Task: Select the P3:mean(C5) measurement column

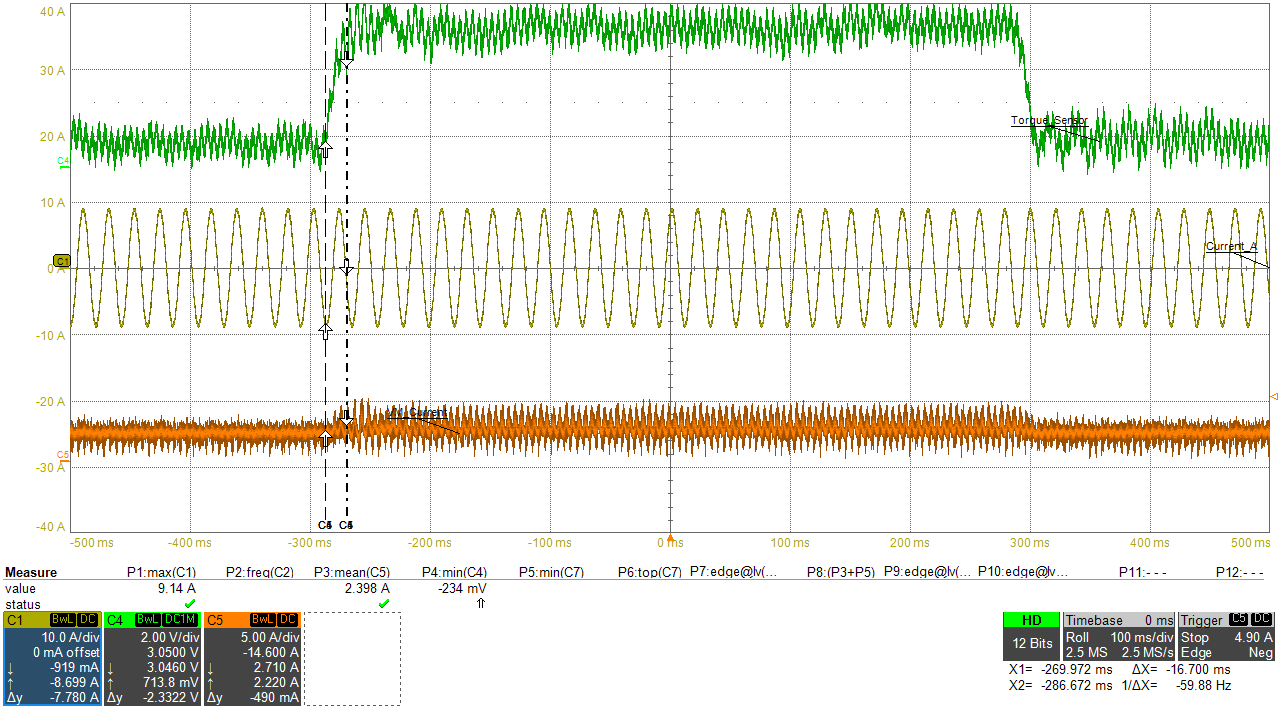Action: [352, 573]
